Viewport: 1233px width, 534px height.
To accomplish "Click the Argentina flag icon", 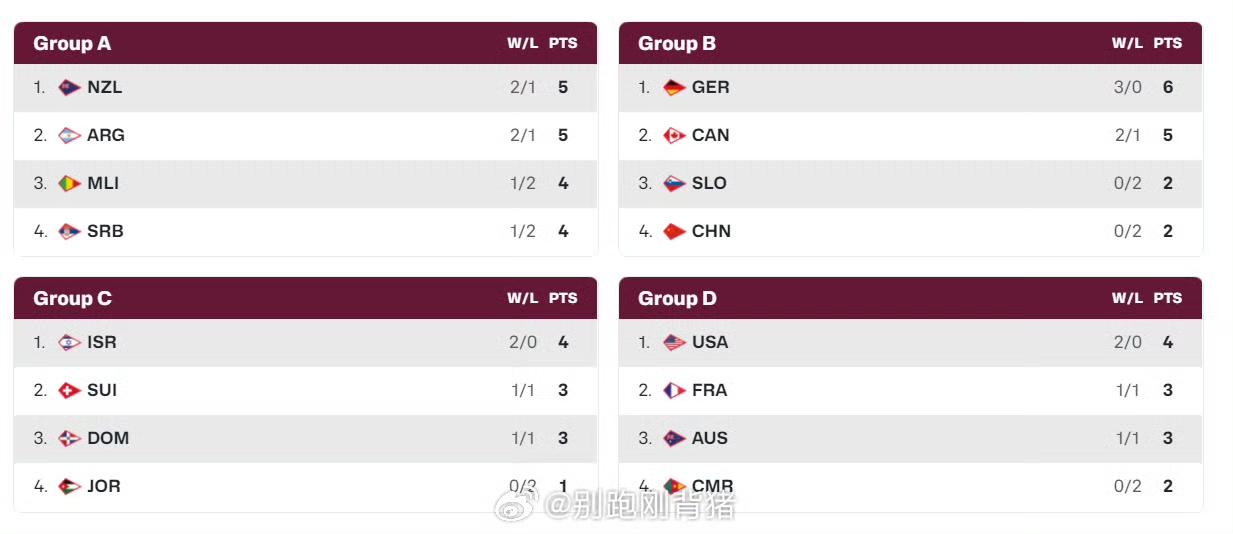I will pyautogui.click(x=69, y=135).
